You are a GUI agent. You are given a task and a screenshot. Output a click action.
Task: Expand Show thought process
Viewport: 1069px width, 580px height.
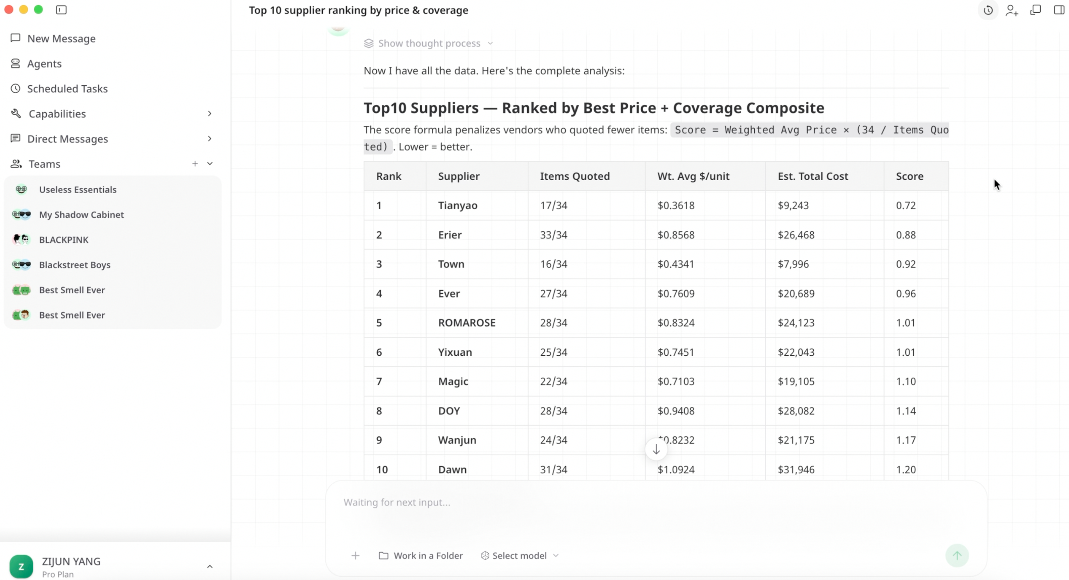click(429, 44)
